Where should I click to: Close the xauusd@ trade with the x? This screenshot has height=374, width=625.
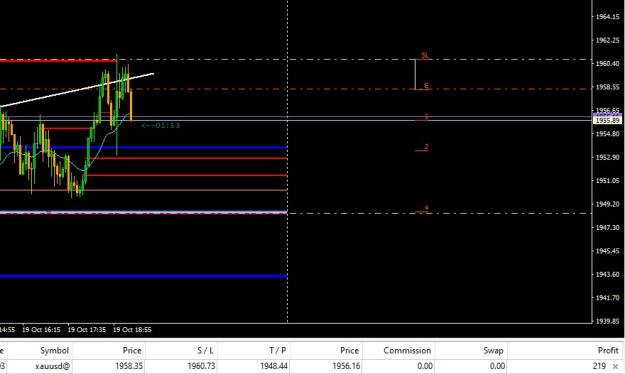pyautogui.click(x=615, y=366)
